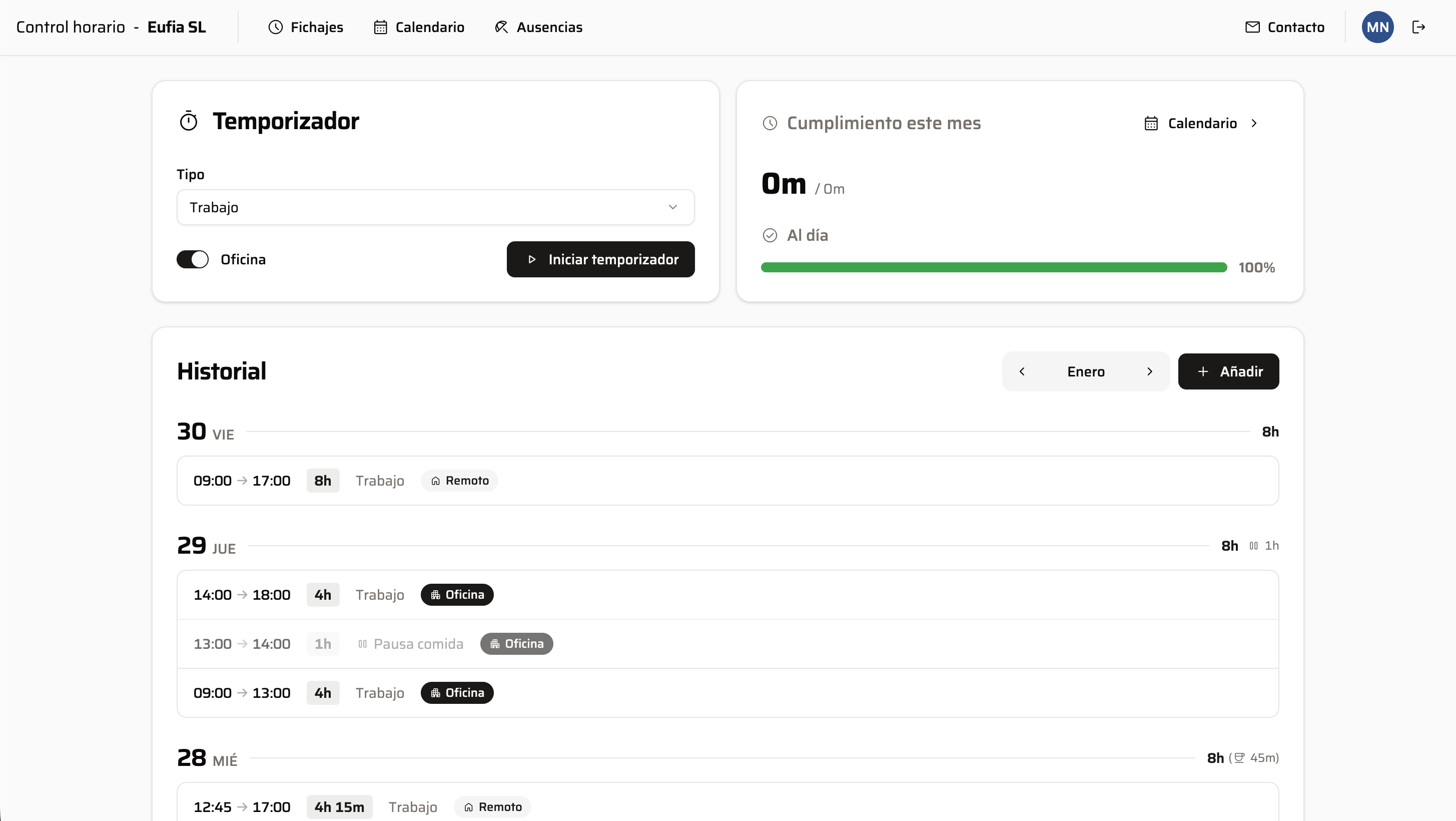Viewport: 1456px width, 821px height.
Task: Click the Añadir button in Historial
Action: coord(1228,371)
